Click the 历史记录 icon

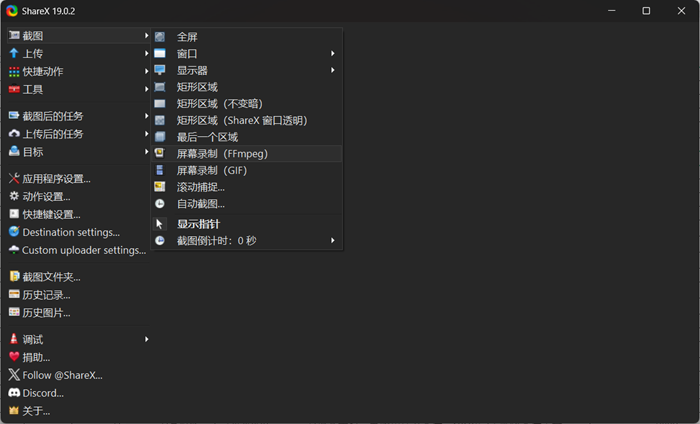pyautogui.click(x=14, y=295)
